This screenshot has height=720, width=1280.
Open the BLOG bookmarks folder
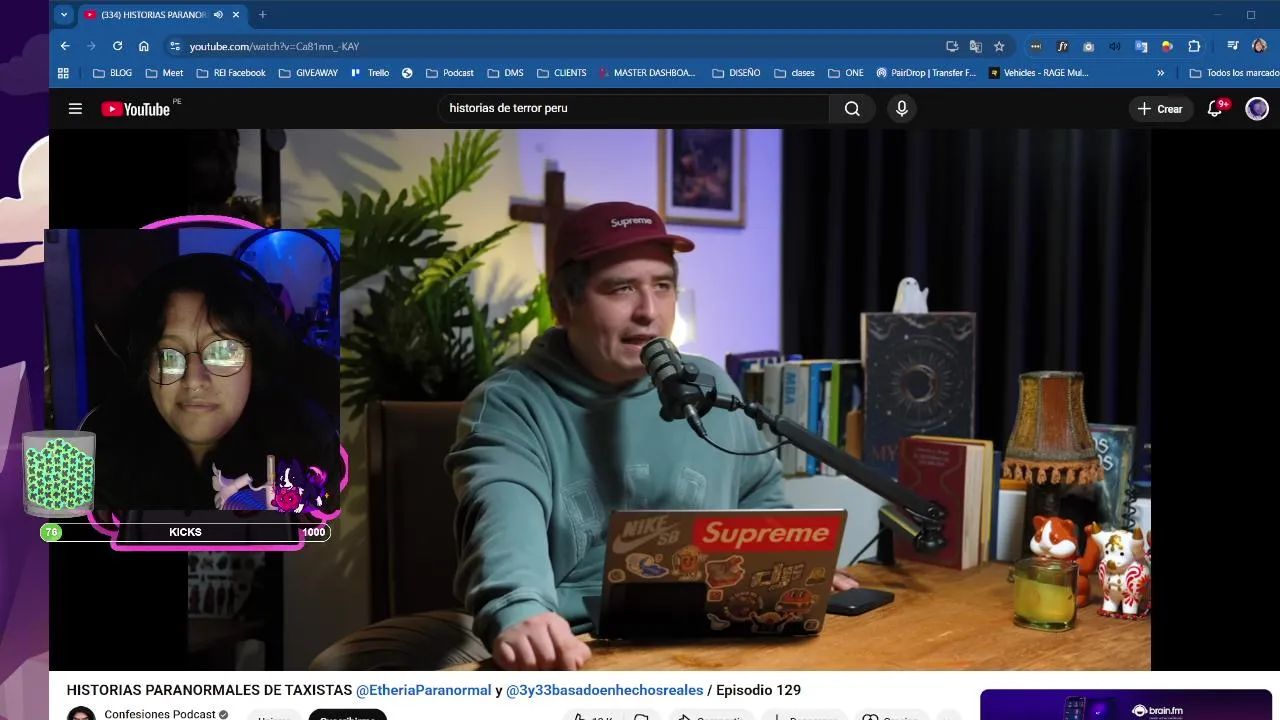pyautogui.click(x=112, y=73)
